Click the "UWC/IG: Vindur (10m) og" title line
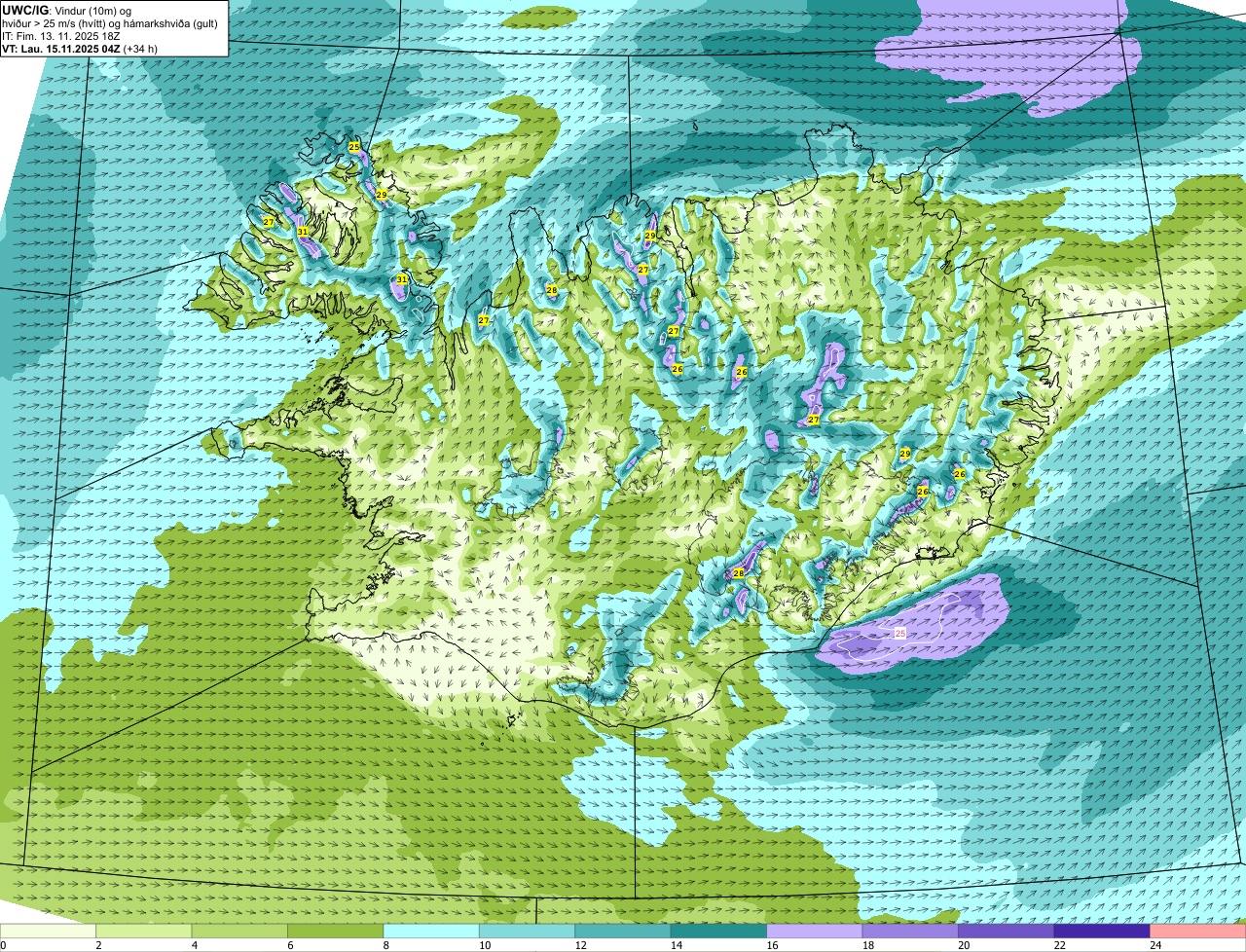This screenshot has width=1246, height=952. 66,10
